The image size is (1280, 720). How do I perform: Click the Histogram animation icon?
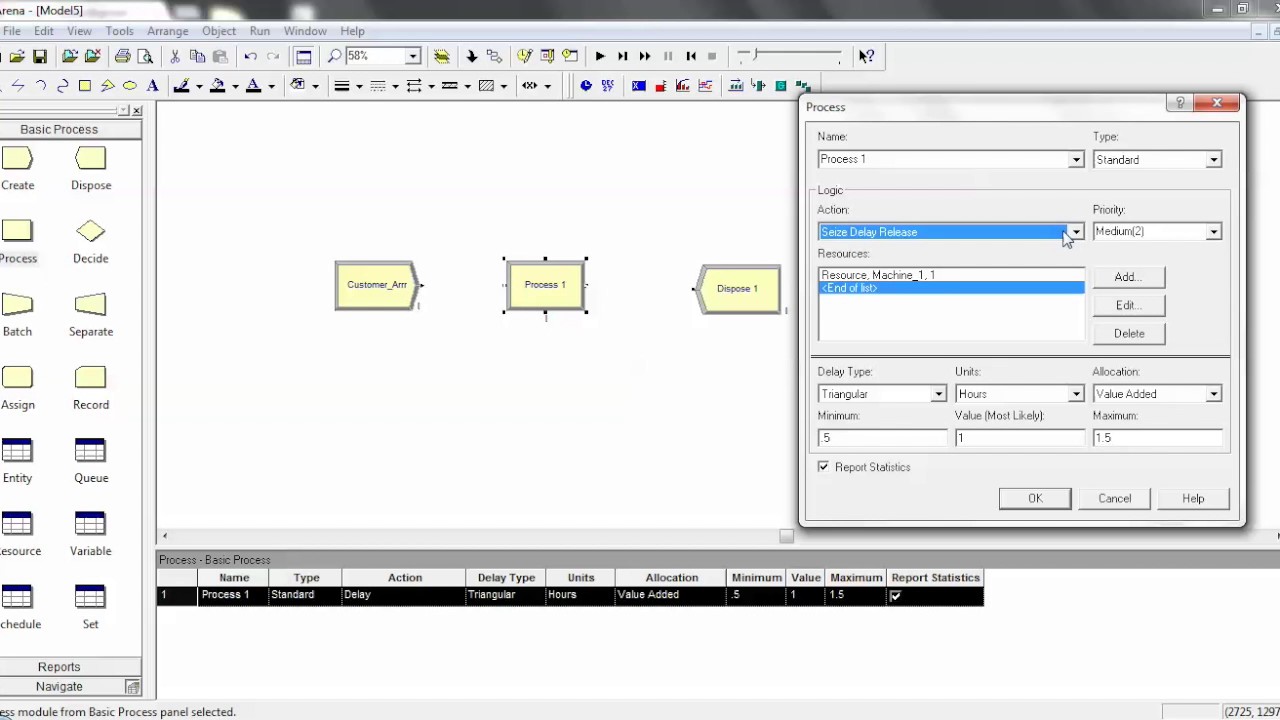point(683,86)
